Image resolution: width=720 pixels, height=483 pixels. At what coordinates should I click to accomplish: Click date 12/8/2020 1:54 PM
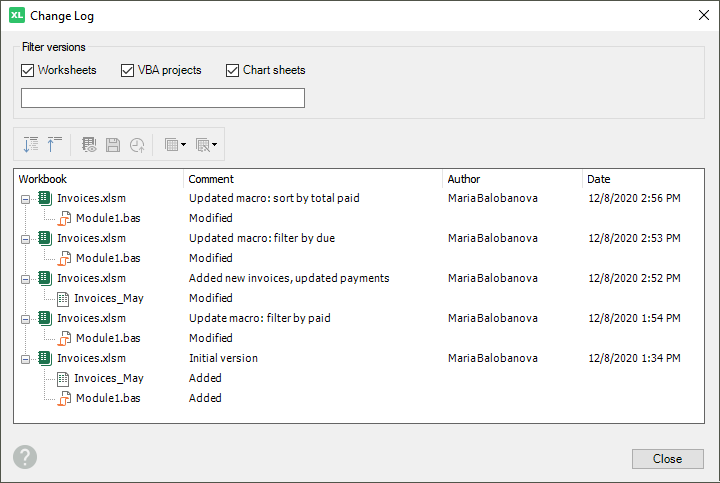click(x=634, y=318)
